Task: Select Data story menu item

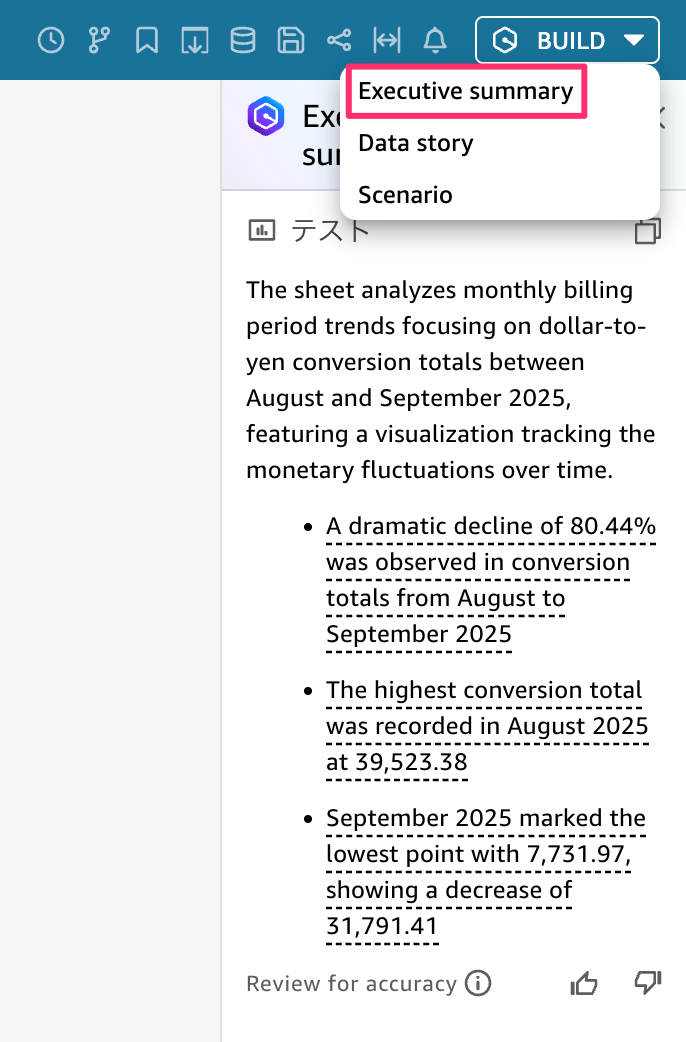Action: pos(416,143)
